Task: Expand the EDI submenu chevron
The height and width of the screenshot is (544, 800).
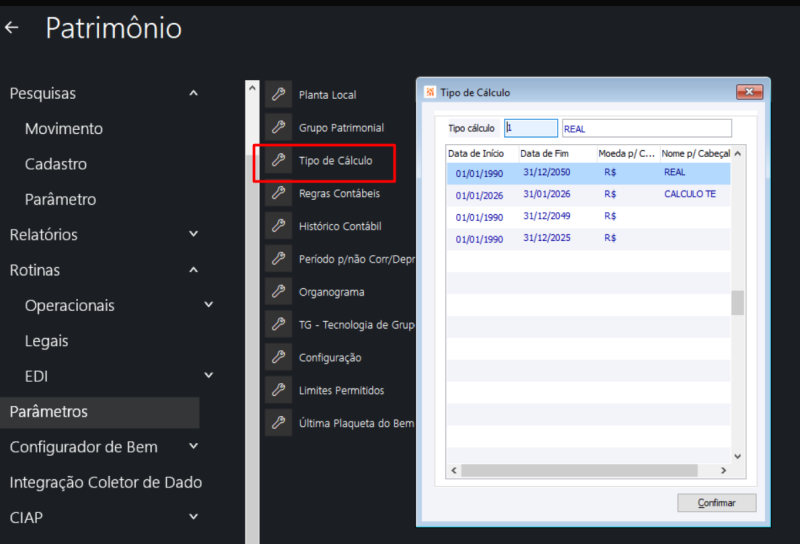Action: point(209,376)
